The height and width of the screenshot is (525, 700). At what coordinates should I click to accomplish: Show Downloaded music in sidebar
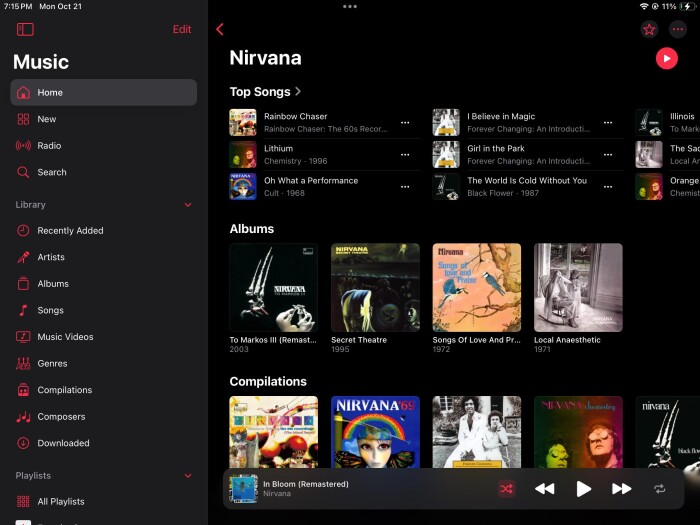click(63, 443)
